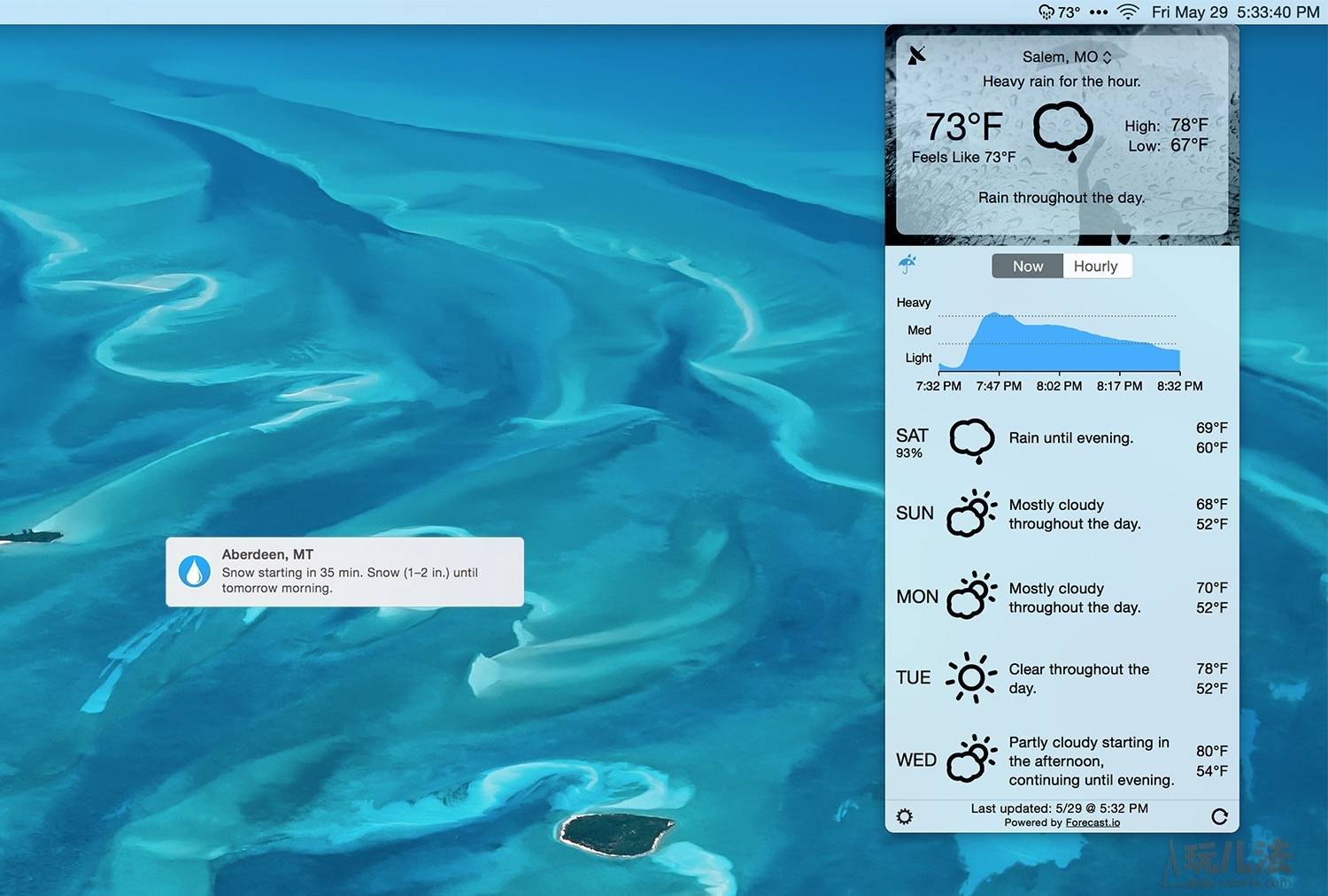Open the Forecast.io link
Image resolution: width=1328 pixels, height=896 pixels.
click(x=1093, y=823)
